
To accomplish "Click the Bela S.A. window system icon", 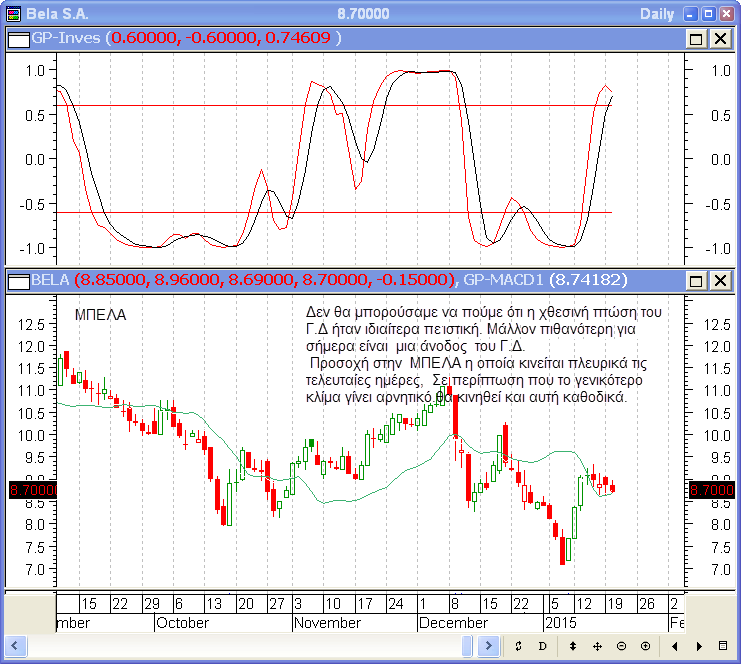I will click(14, 14).
